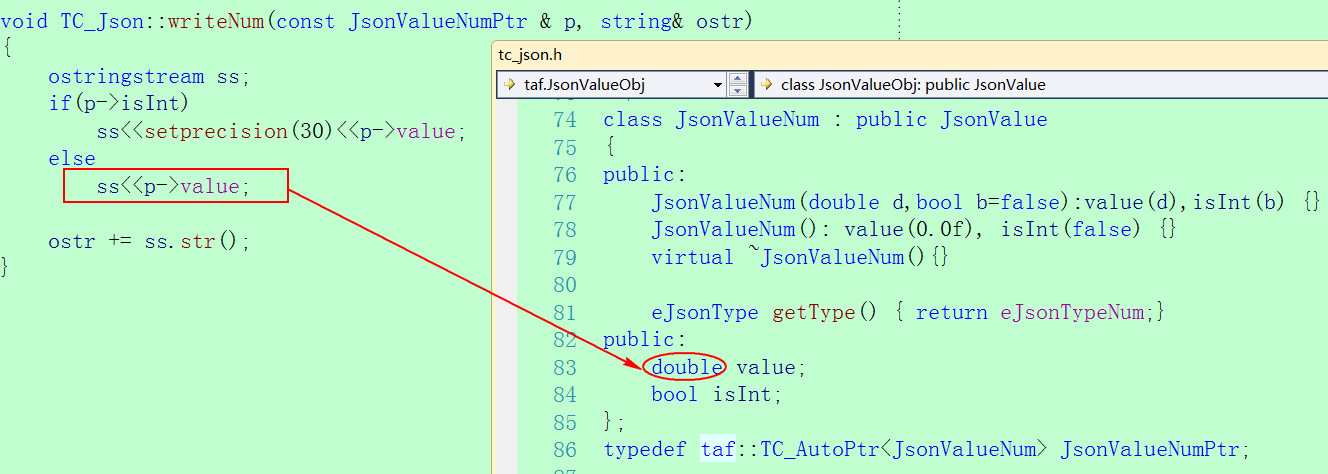Click 'else' keyword in left code
Screen dimensions: 1328x474
72,158
